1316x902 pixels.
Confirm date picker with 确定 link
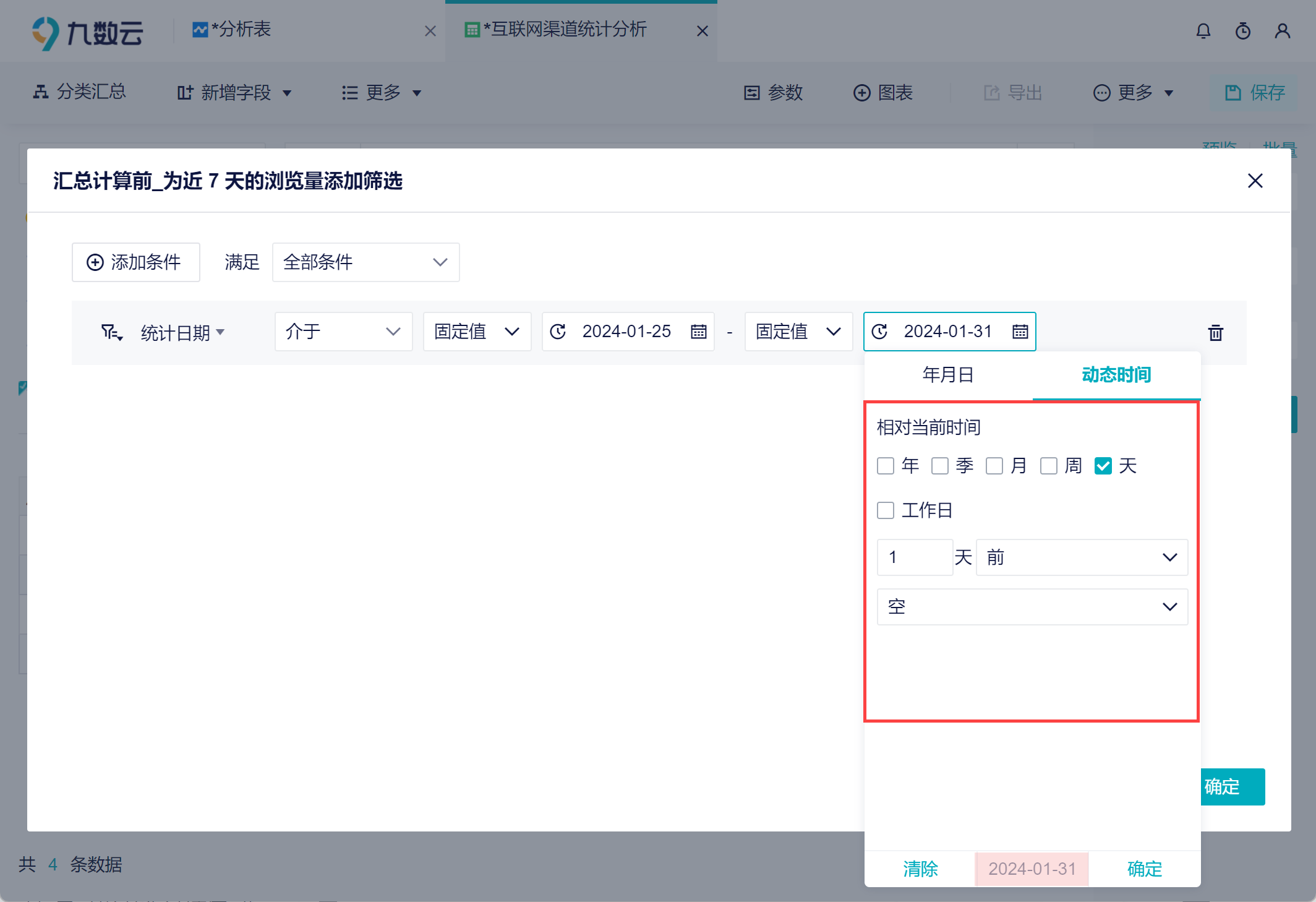pyautogui.click(x=1144, y=869)
